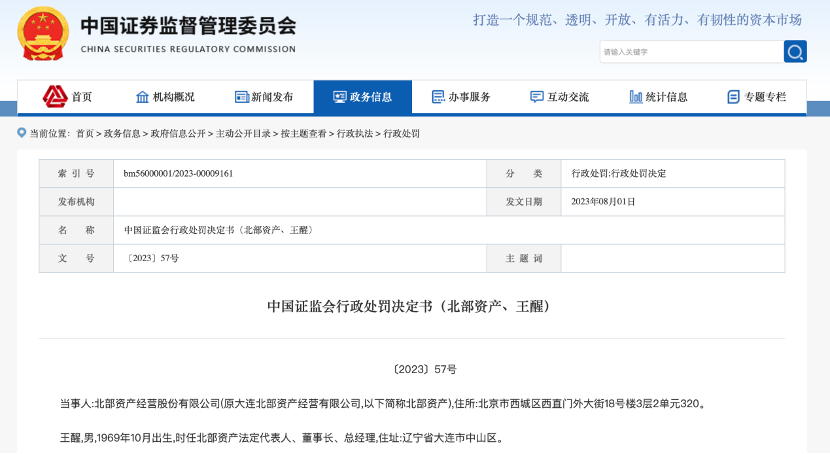This screenshot has width=830, height=454.
Task: Open the 专题专栏 navigation tab
Action: point(757,97)
